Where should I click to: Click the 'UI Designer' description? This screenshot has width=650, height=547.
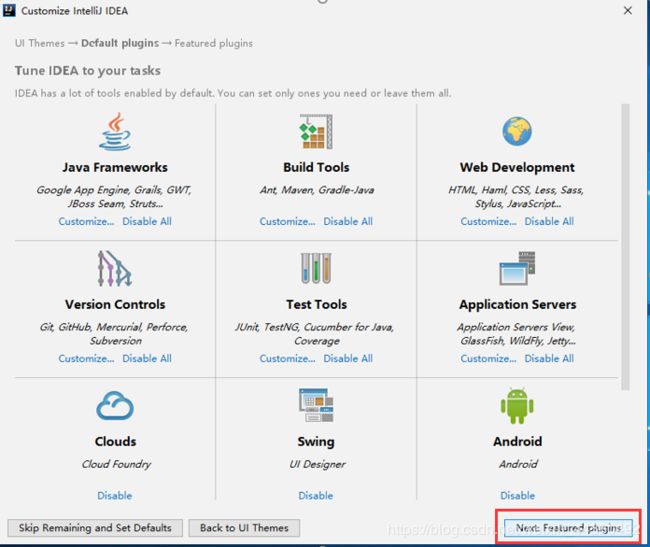pyautogui.click(x=317, y=464)
